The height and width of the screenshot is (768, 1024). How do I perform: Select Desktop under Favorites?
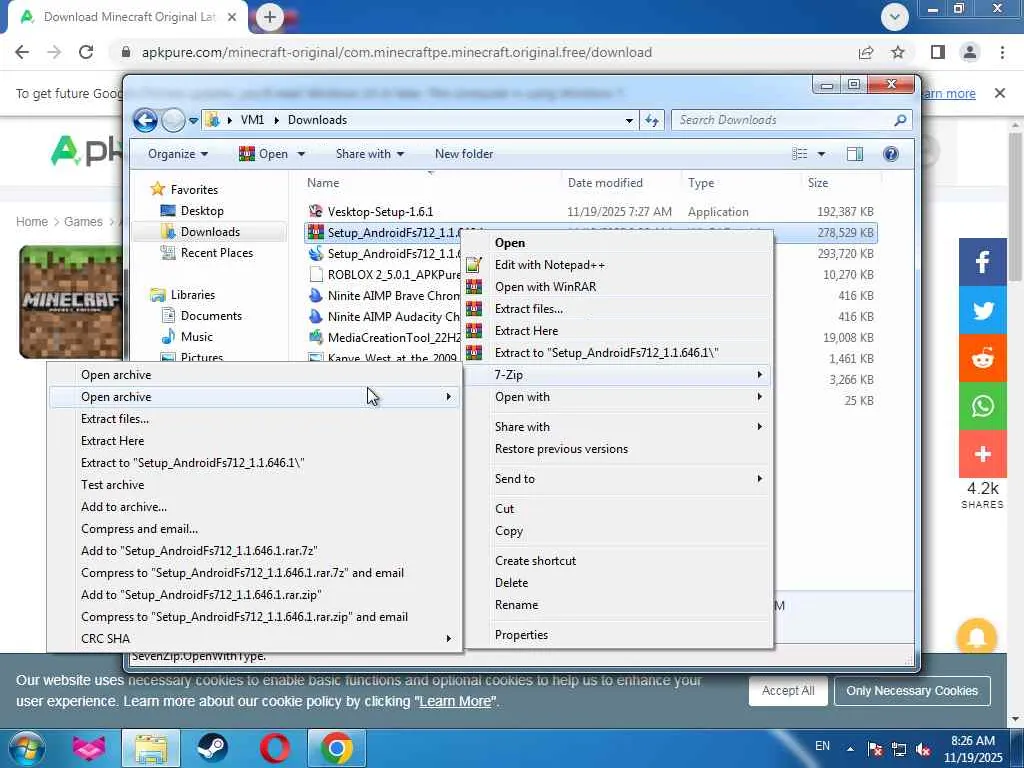(202, 211)
